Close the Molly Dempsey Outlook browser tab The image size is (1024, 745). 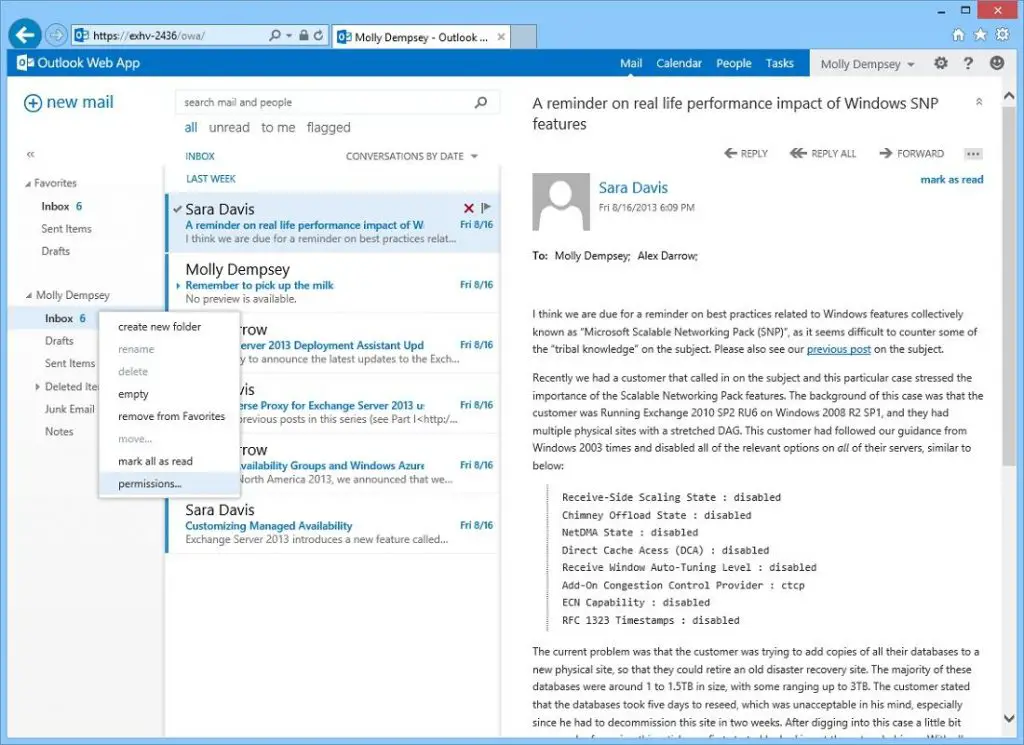501,37
